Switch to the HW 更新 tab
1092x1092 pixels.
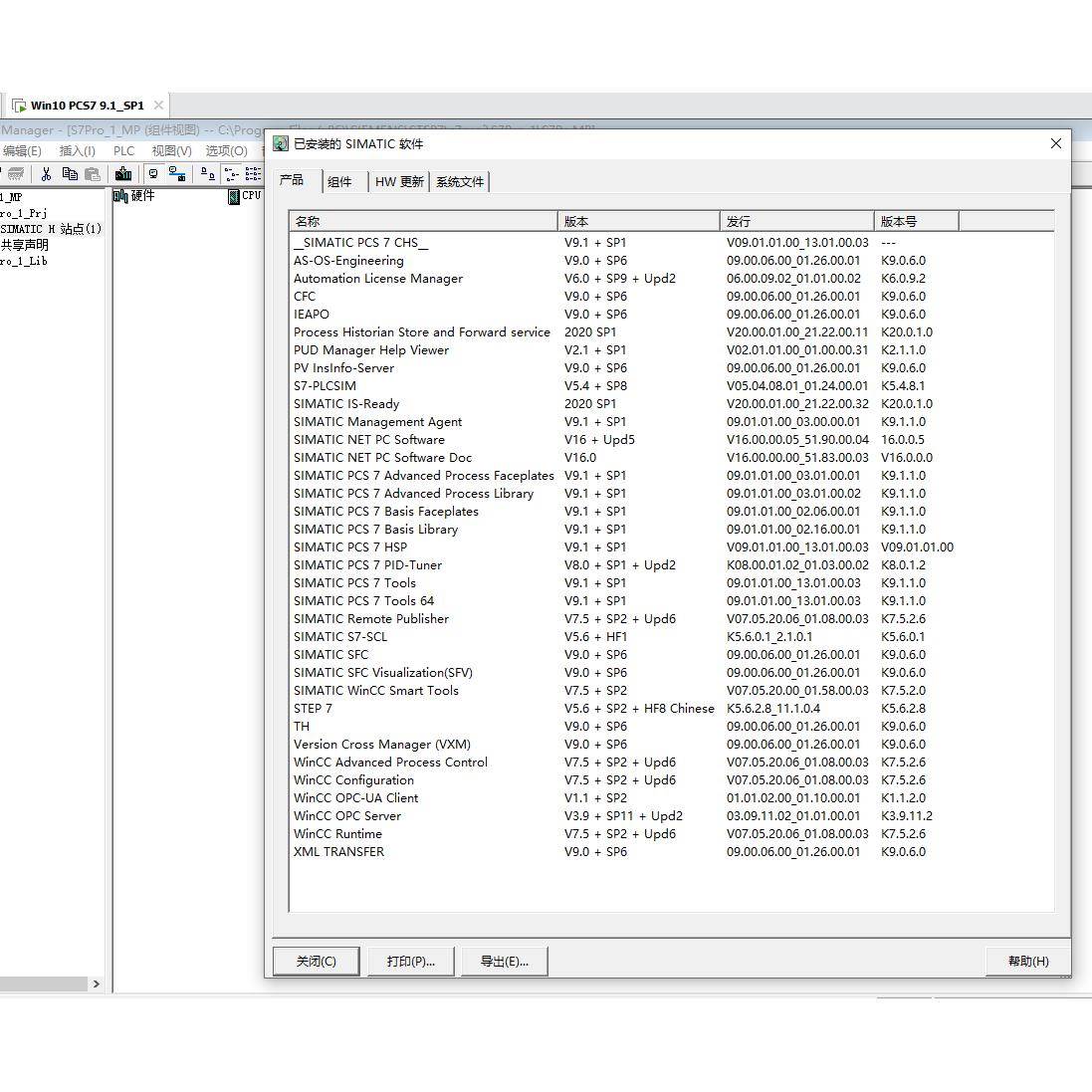(x=399, y=182)
